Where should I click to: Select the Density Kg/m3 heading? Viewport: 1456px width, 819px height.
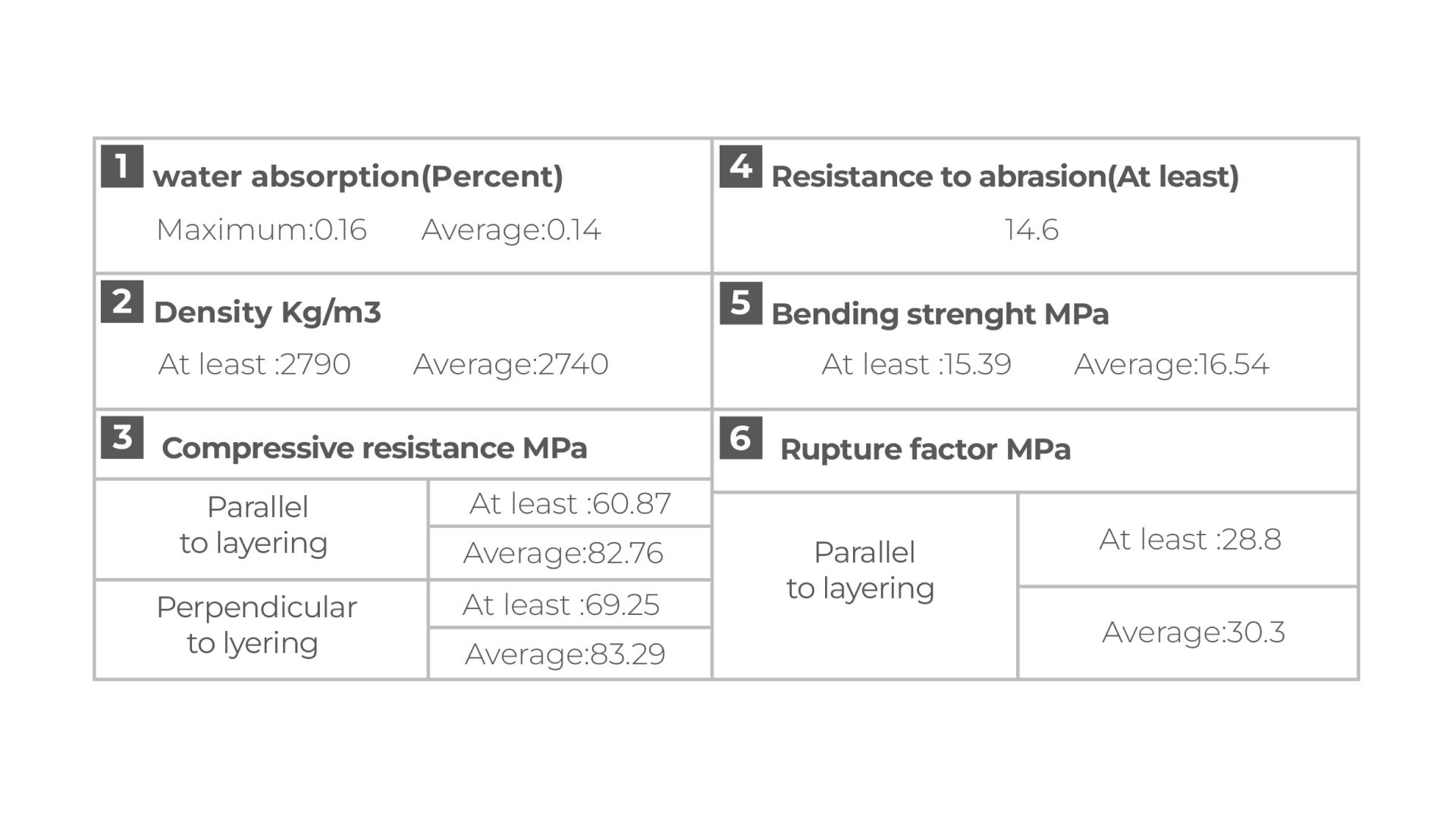267,312
